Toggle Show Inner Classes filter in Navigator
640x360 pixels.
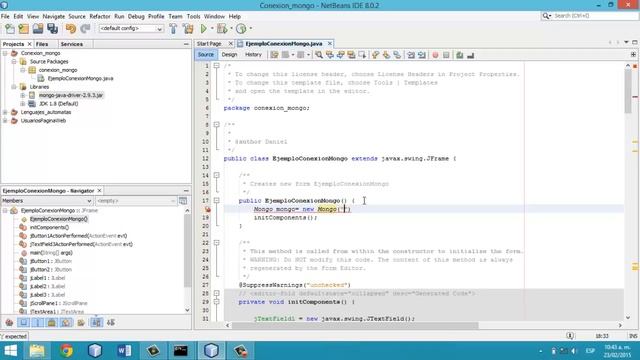click(x=66, y=322)
